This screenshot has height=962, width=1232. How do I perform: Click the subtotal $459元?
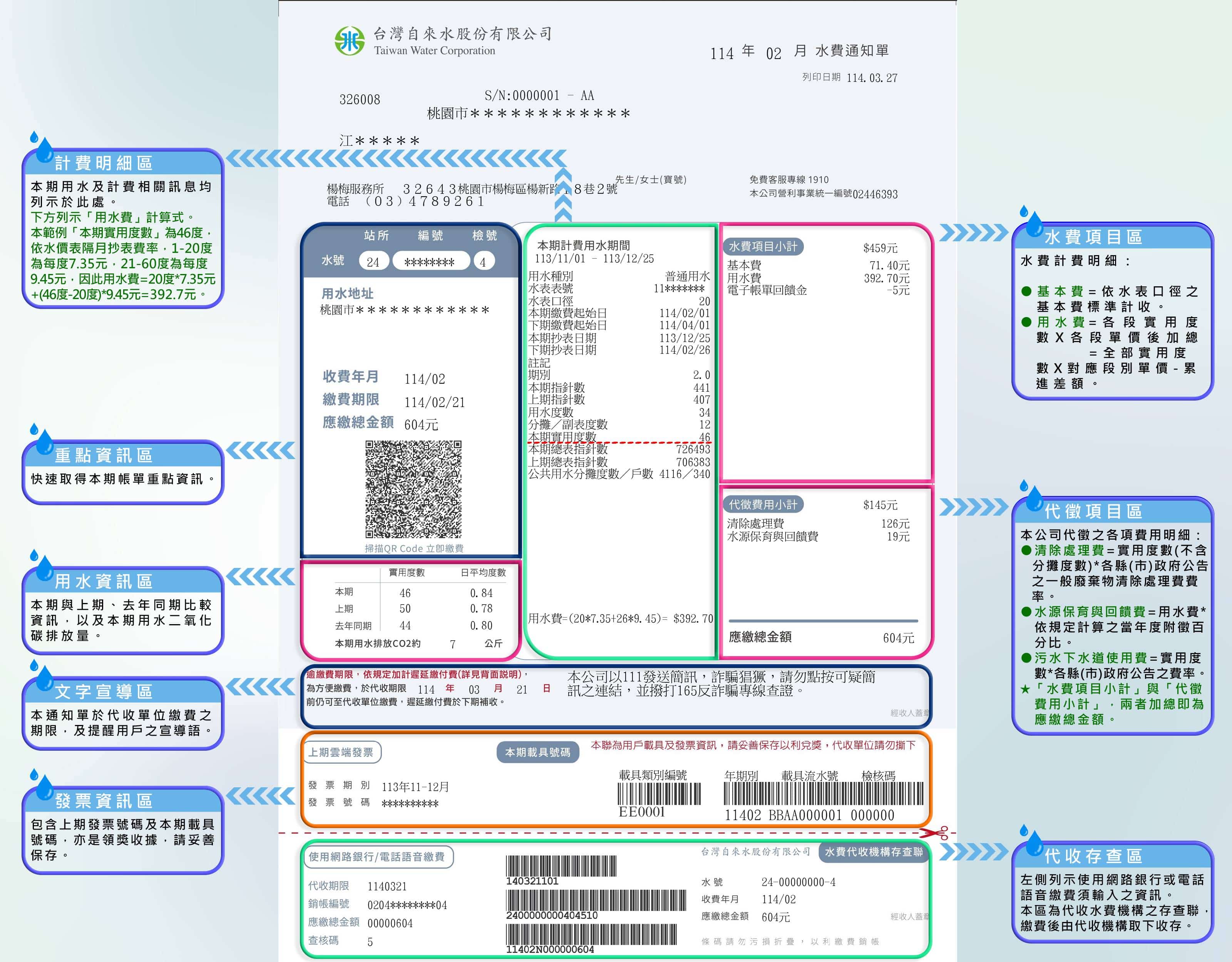click(x=880, y=247)
